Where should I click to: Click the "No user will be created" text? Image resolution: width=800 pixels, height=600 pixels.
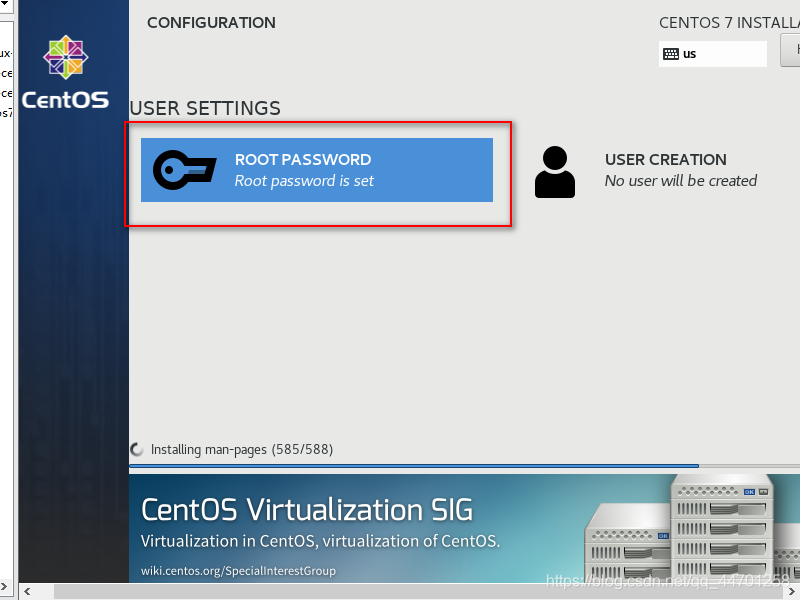click(681, 181)
